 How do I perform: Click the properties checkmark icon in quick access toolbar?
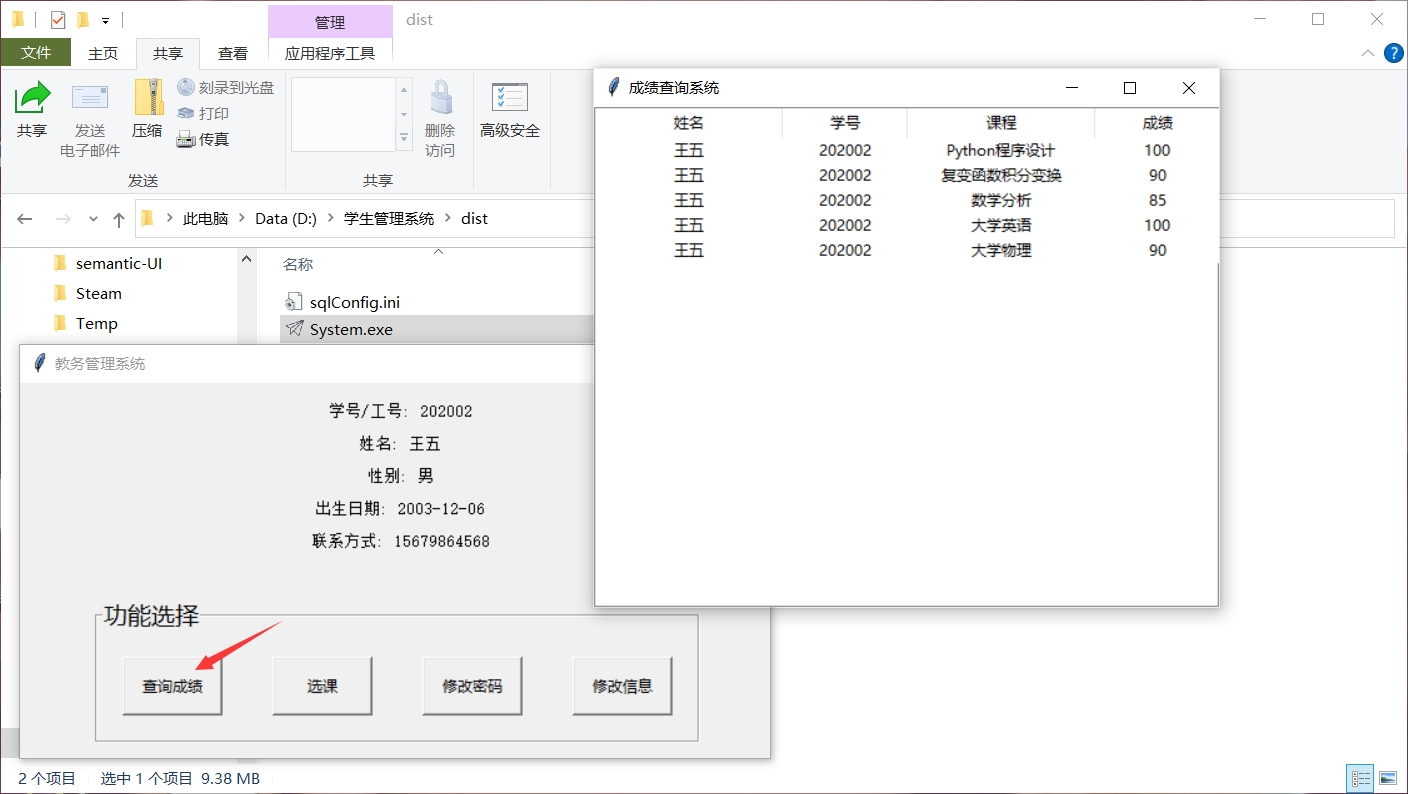pyautogui.click(x=58, y=20)
